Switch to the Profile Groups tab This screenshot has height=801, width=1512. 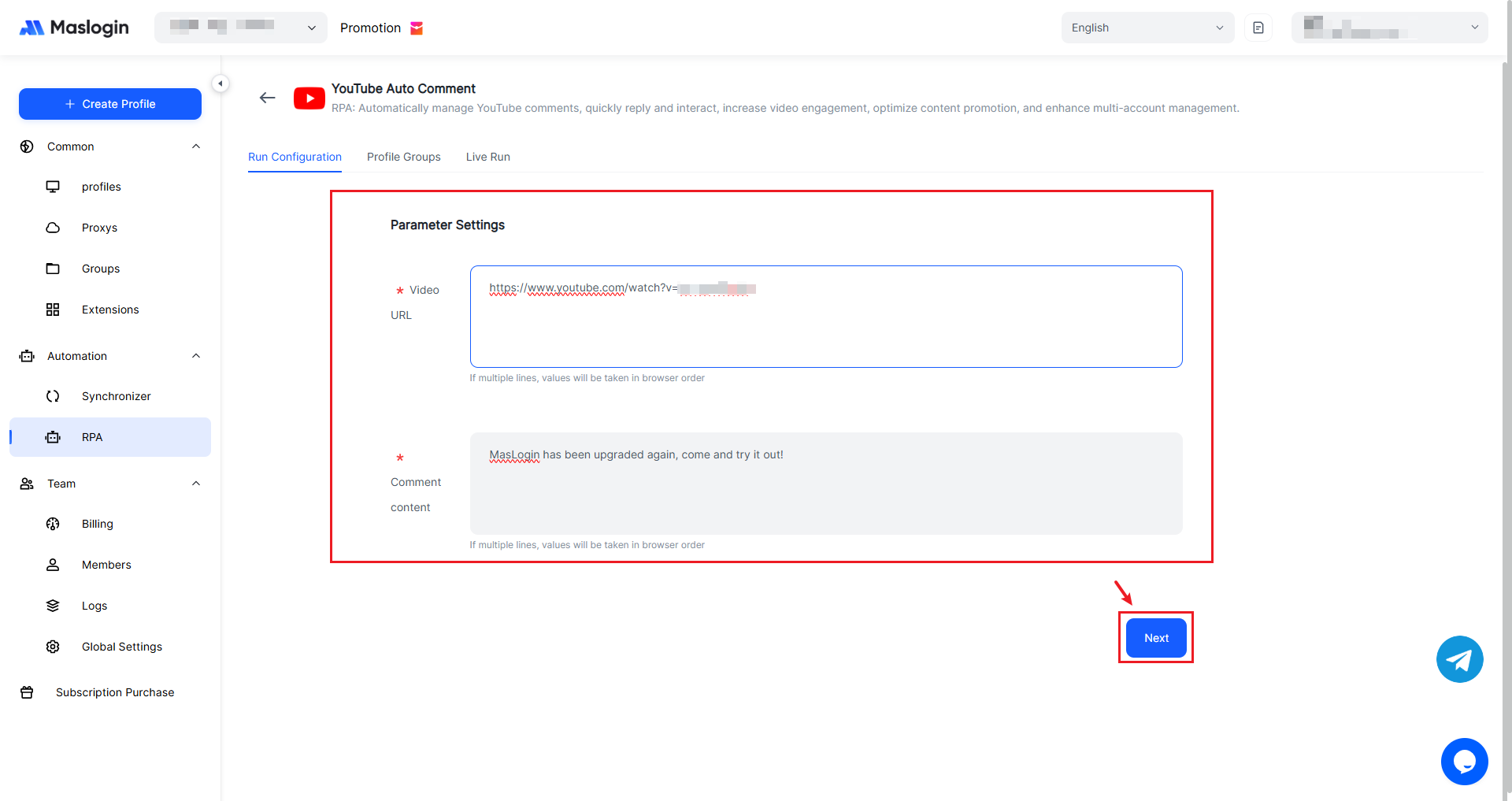403,157
